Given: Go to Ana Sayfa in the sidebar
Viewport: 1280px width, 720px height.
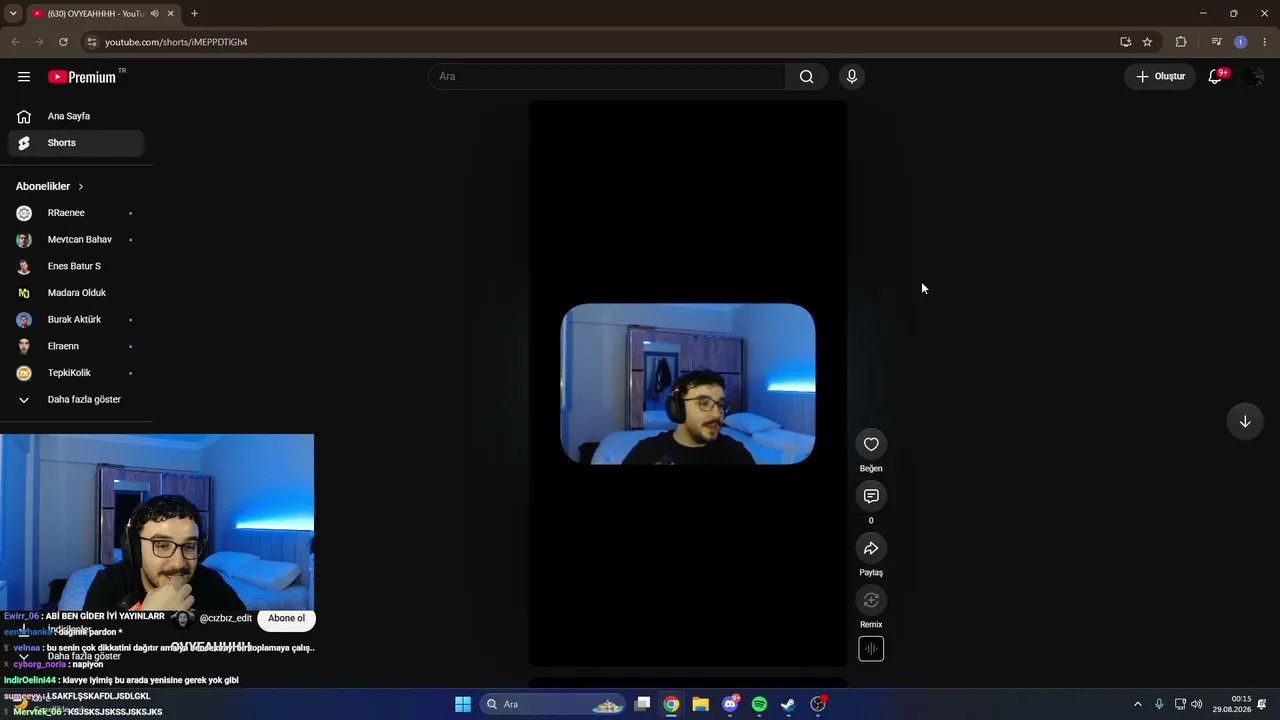Looking at the screenshot, I should 77,116.
